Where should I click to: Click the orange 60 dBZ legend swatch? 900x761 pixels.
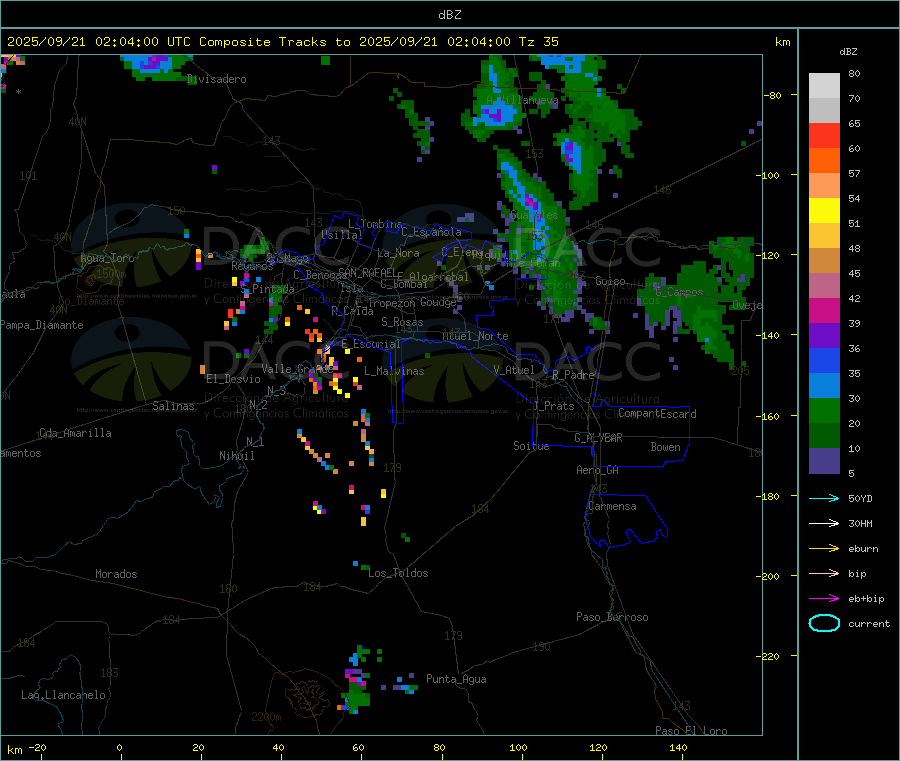click(x=824, y=161)
